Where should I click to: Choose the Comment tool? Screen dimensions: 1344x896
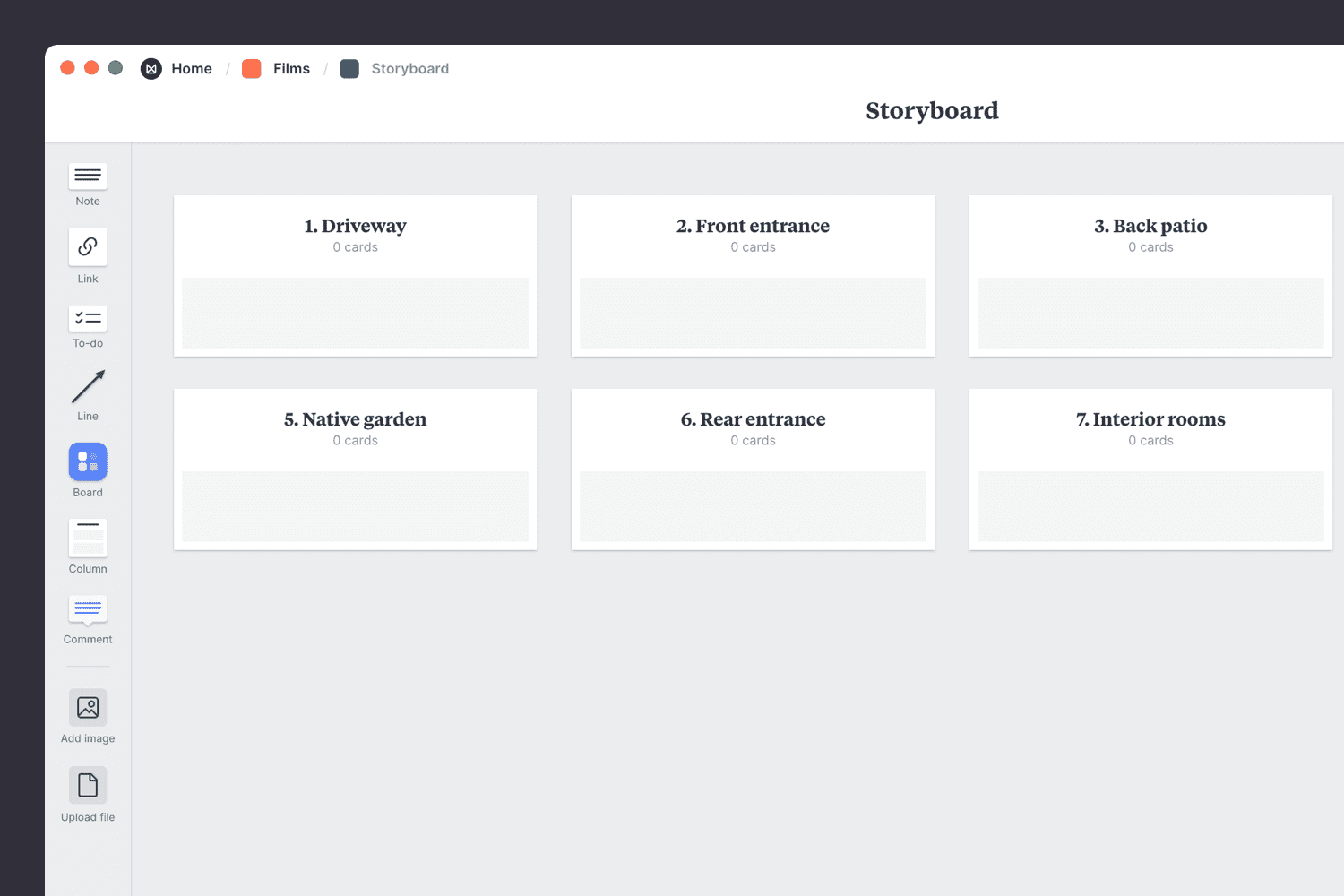[88, 610]
